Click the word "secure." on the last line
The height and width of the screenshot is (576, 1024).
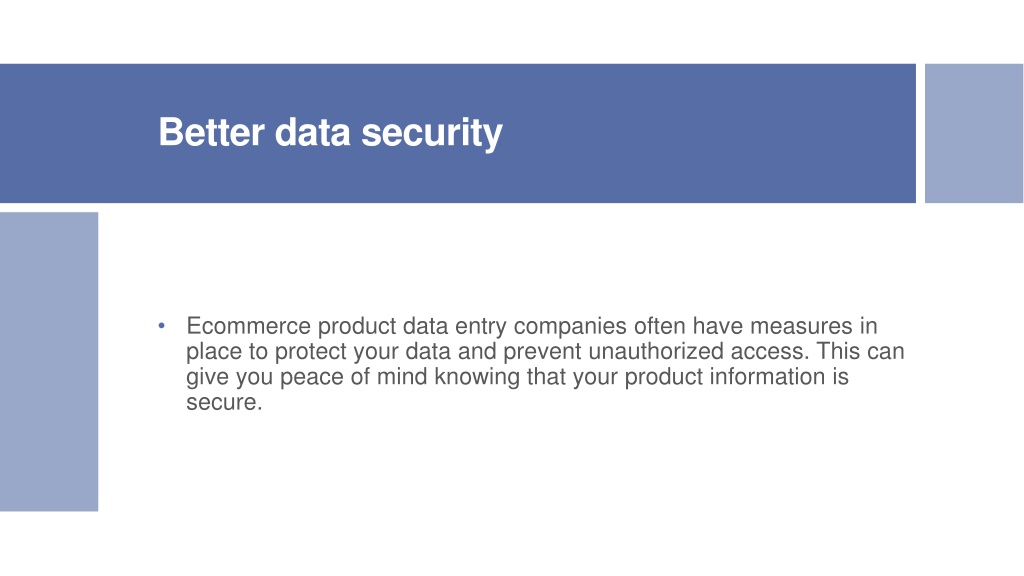tap(224, 402)
